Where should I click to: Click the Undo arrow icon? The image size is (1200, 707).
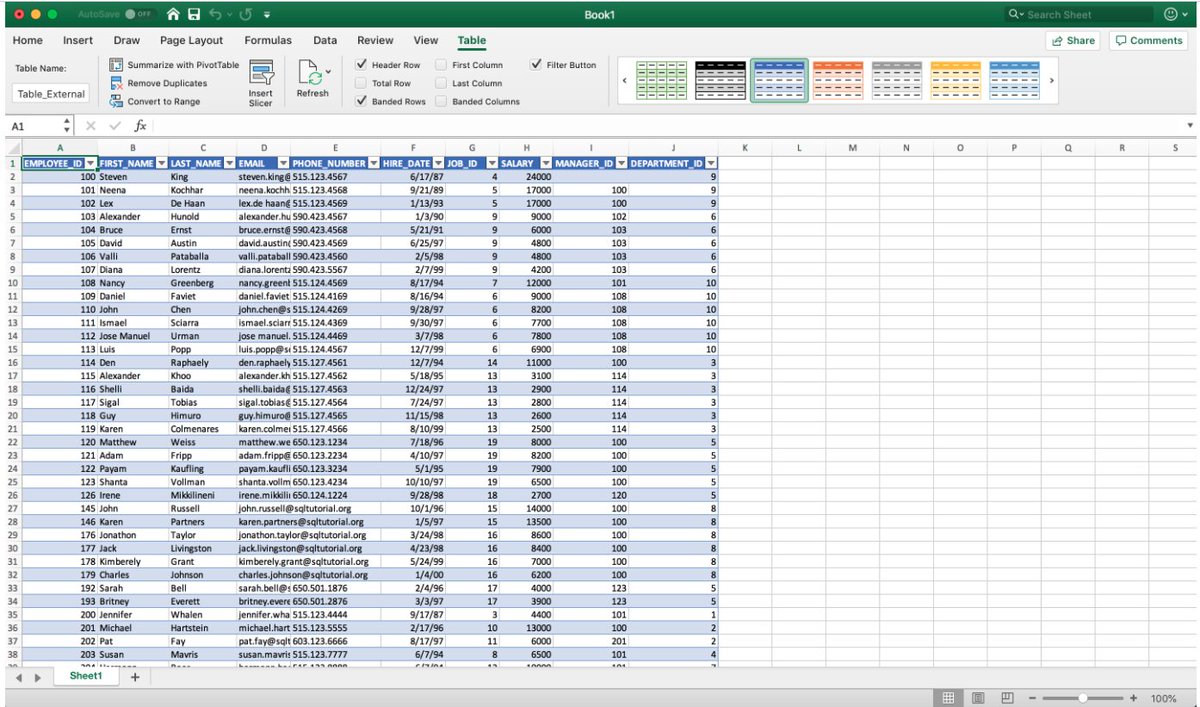pos(213,15)
